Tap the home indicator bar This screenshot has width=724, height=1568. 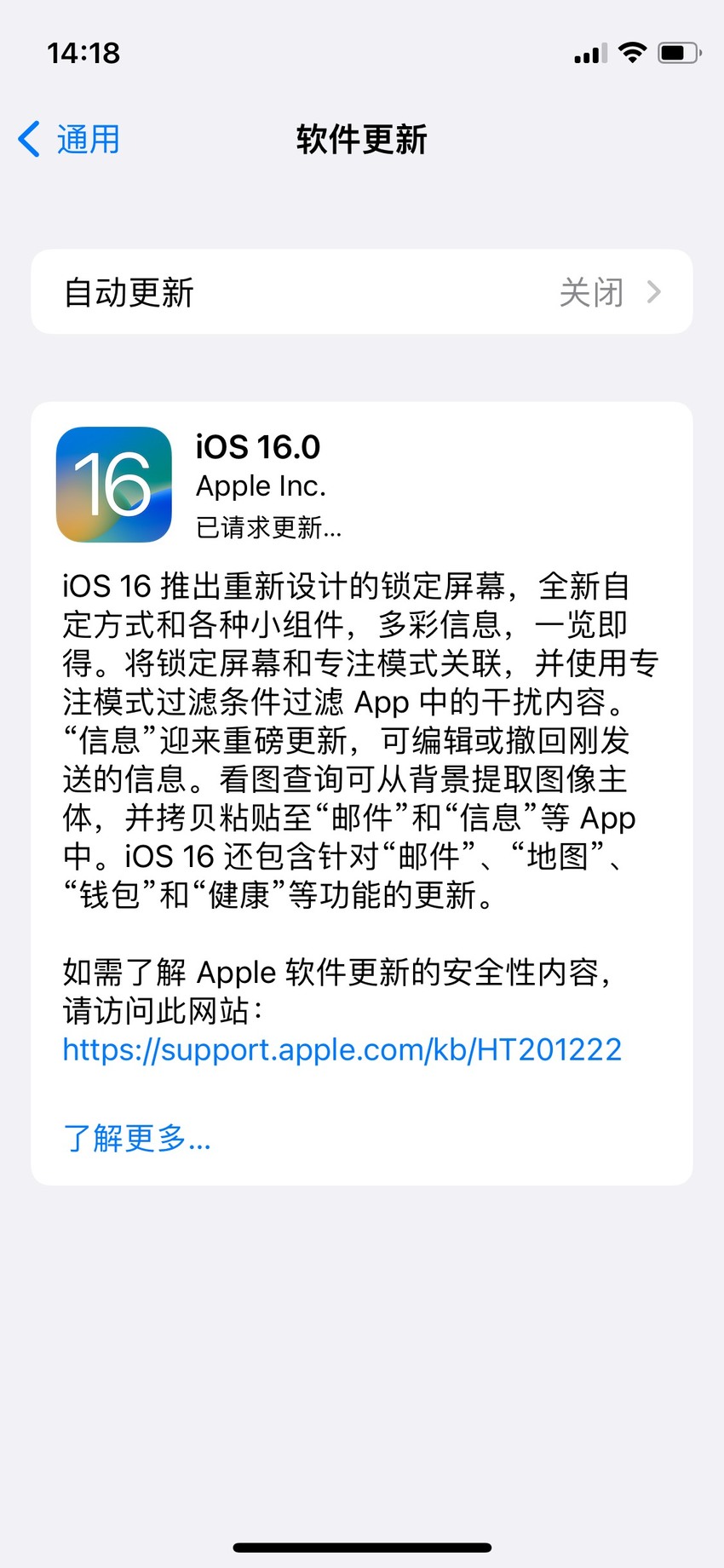pos(362,1548)
